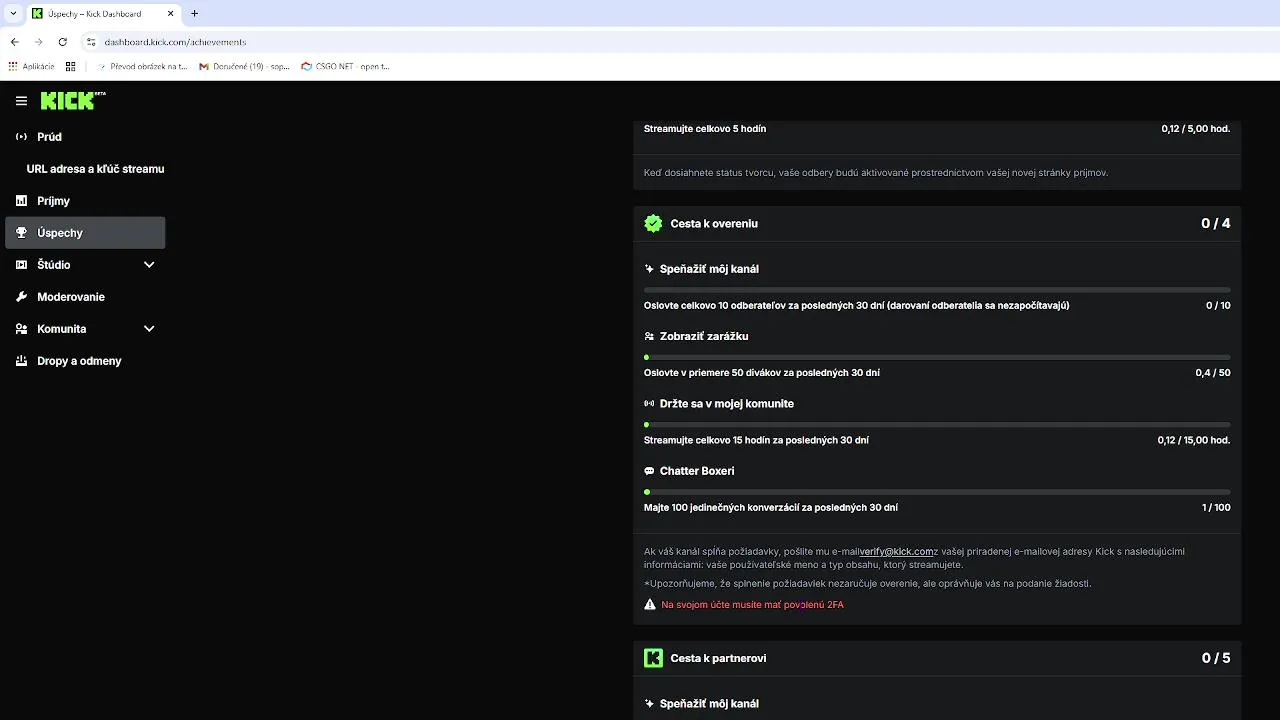Go back with the browser back arrow
The width and height of the screenshot is (1280, 720).
[x=14, y=42]
